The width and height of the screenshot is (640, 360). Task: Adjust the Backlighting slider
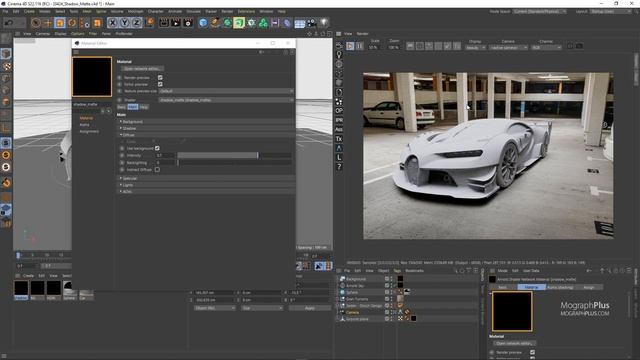tap(234, 162)
